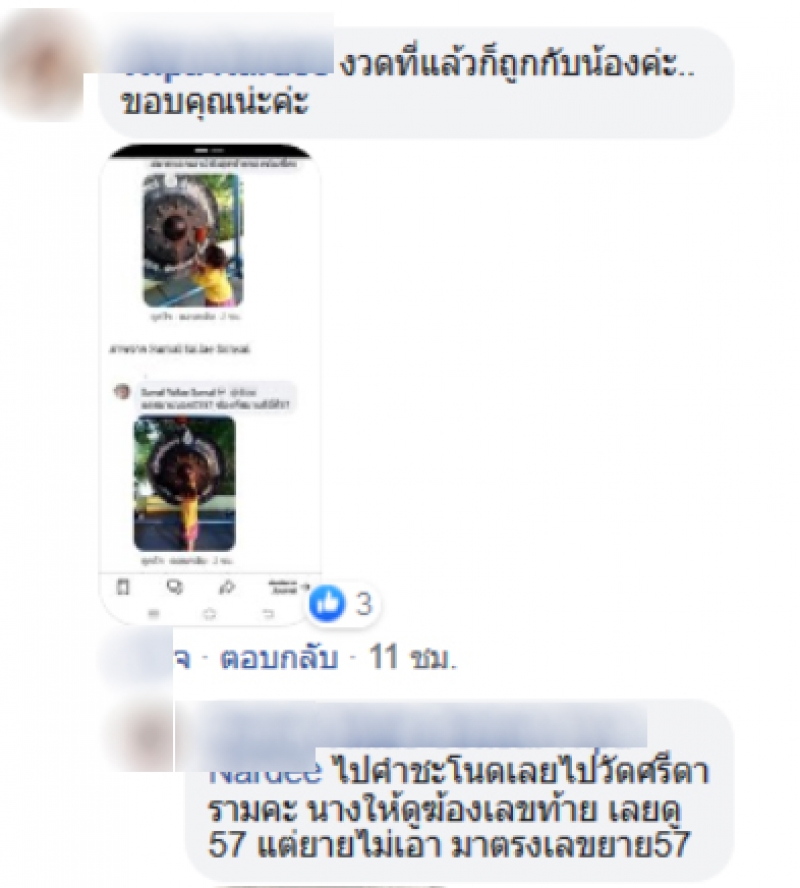
Task: Click the home navigation icon in phone screenshot
Action: coord(209,613)
